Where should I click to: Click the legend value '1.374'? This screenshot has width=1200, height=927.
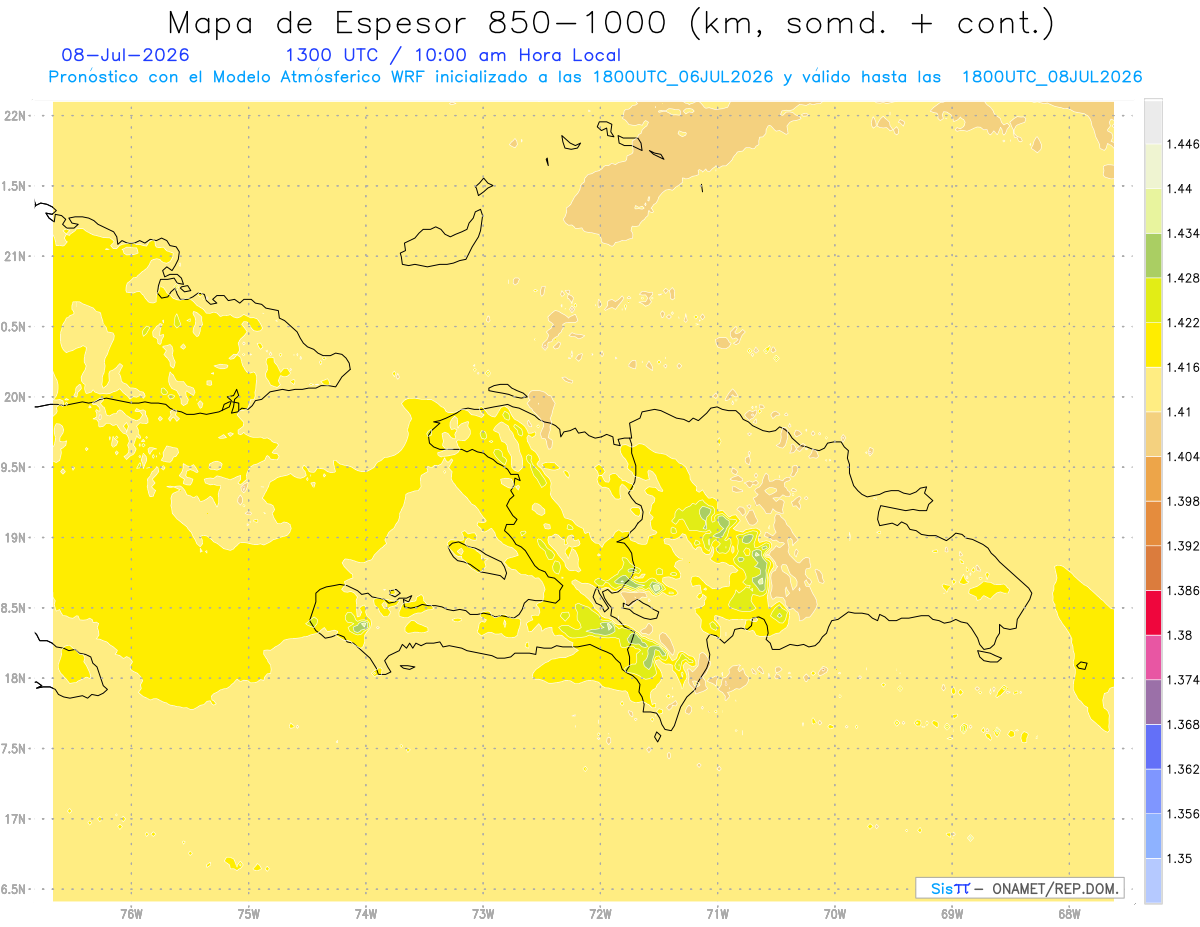point(1182,679)
